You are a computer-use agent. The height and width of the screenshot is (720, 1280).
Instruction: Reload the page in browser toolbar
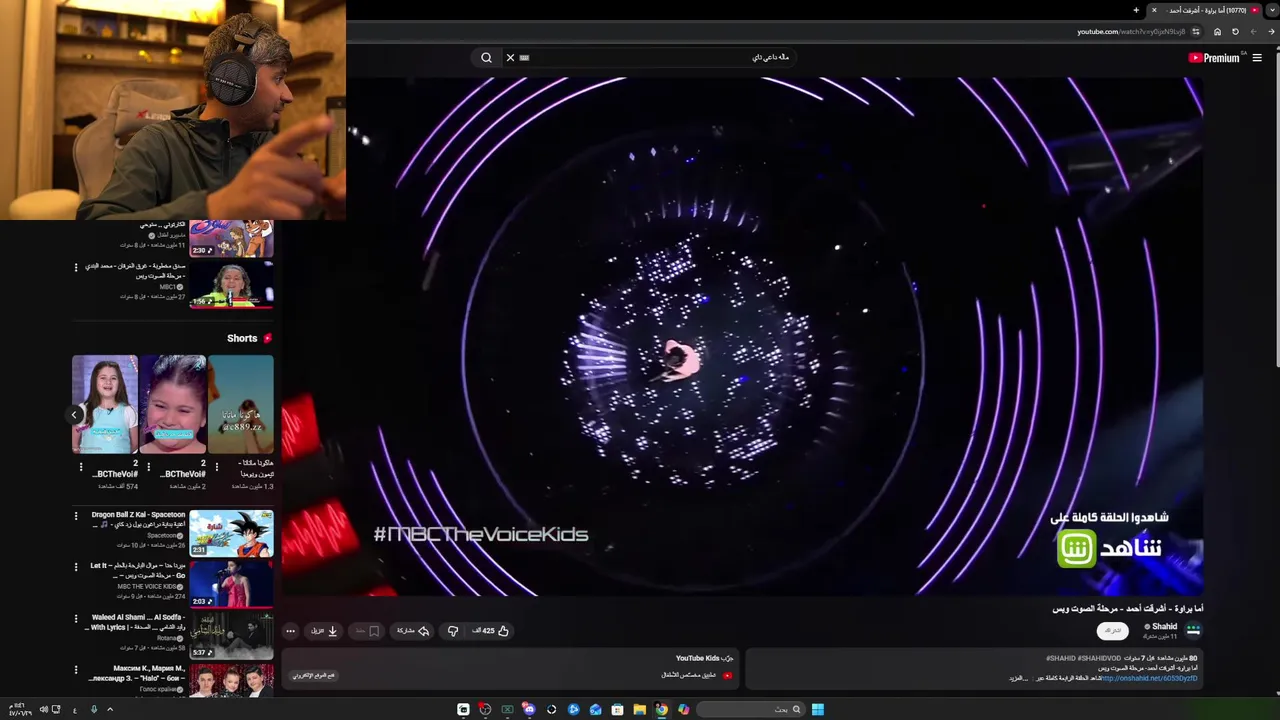click(x=1235, y=32)
